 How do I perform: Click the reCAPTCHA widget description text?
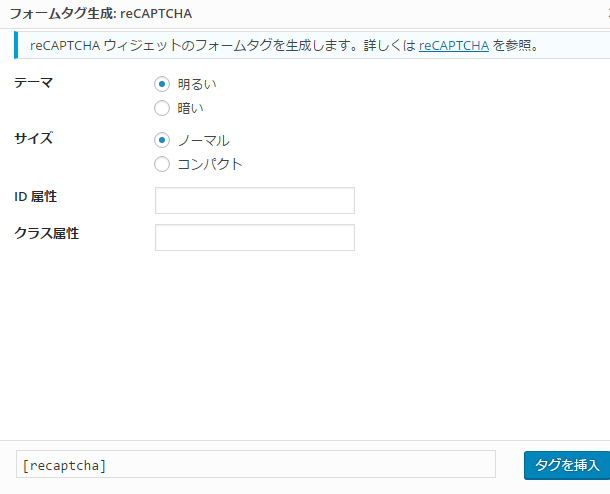[220, 45]
